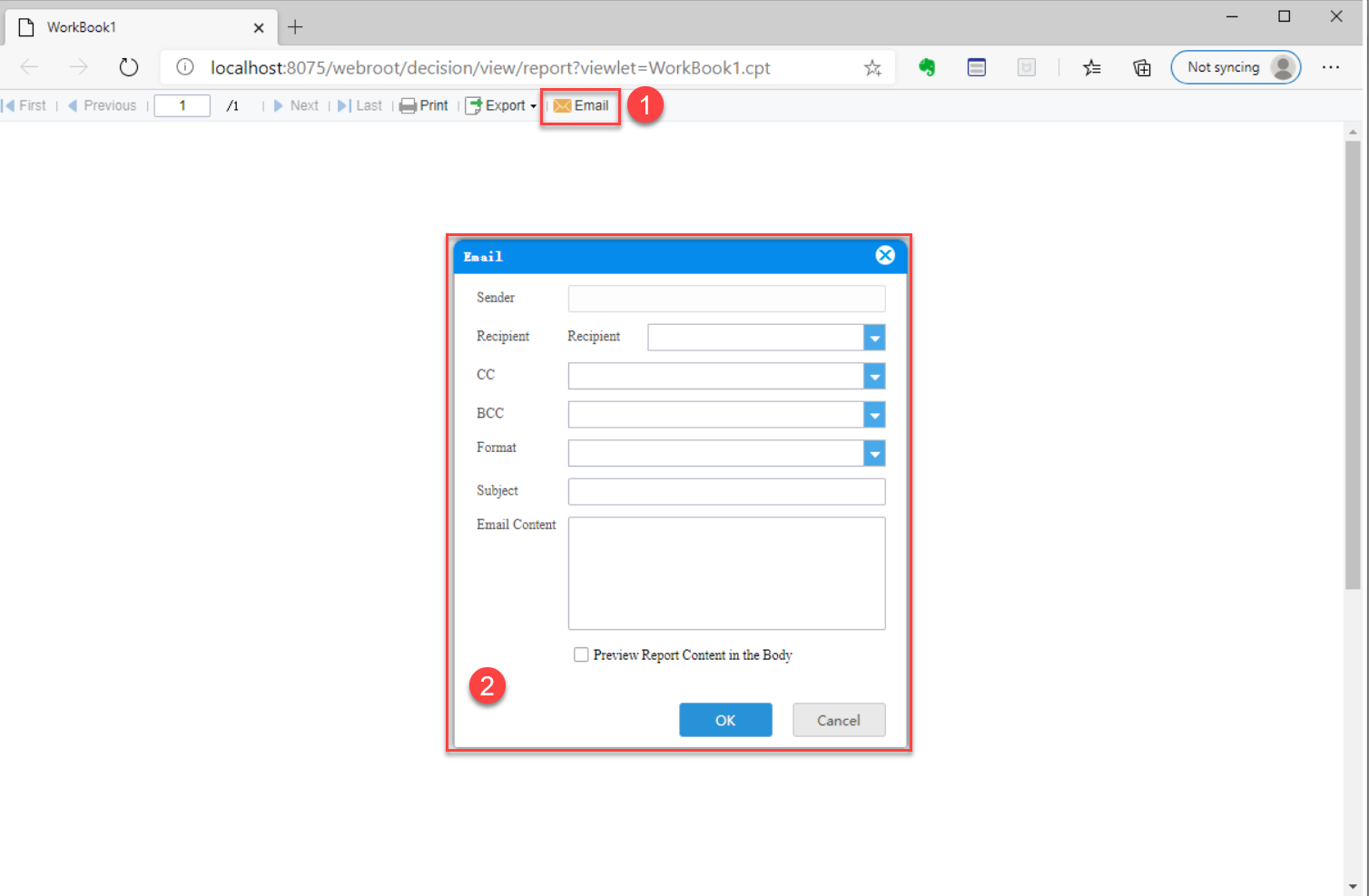Screen dimensions: 1369x896
Task: Expand the CC dropdown arrow
Action: click(874, 376)
